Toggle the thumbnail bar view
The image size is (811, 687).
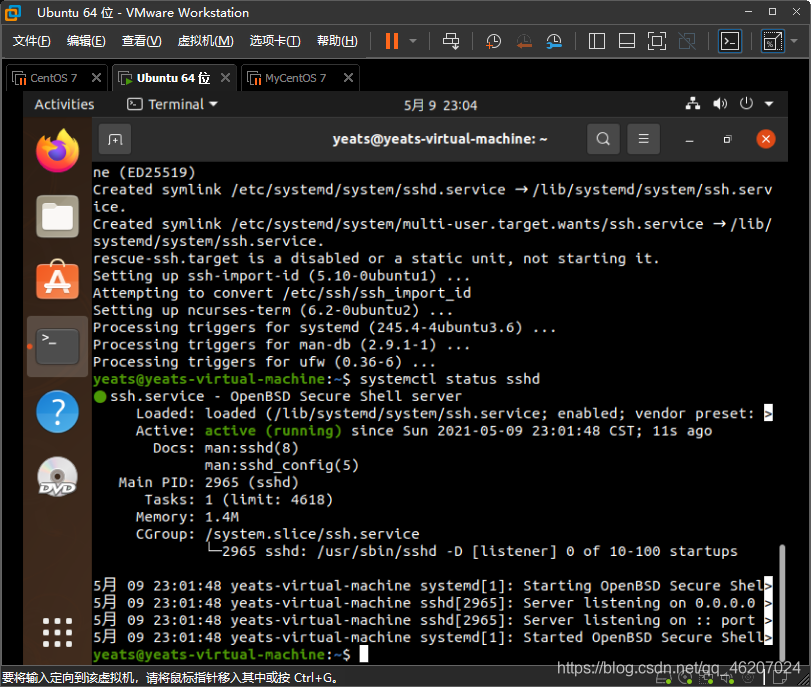627,41
